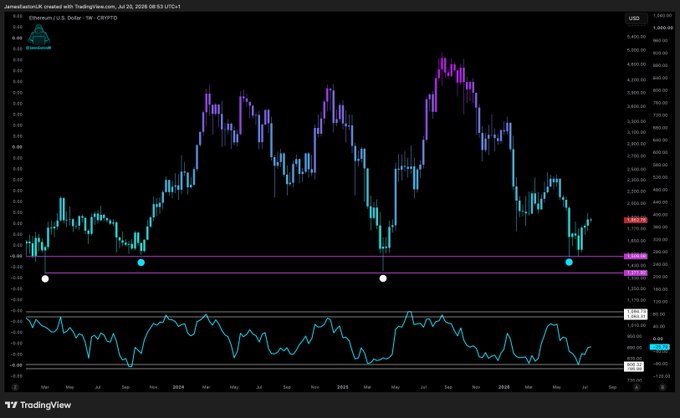
Task: Select the cyan dot marker near Oct 2023
Action: point(141,262)
